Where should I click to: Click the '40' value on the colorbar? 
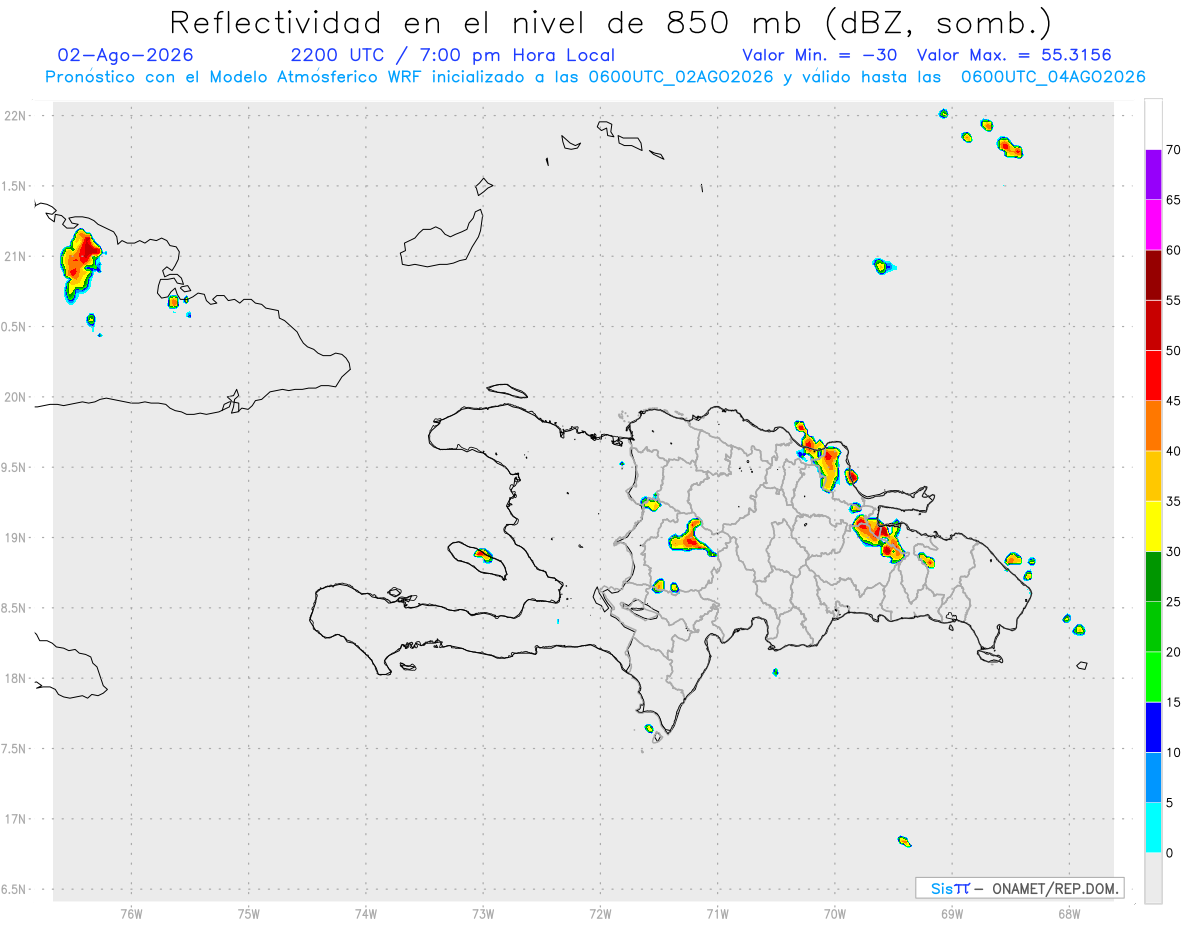tap(1173, 451)
